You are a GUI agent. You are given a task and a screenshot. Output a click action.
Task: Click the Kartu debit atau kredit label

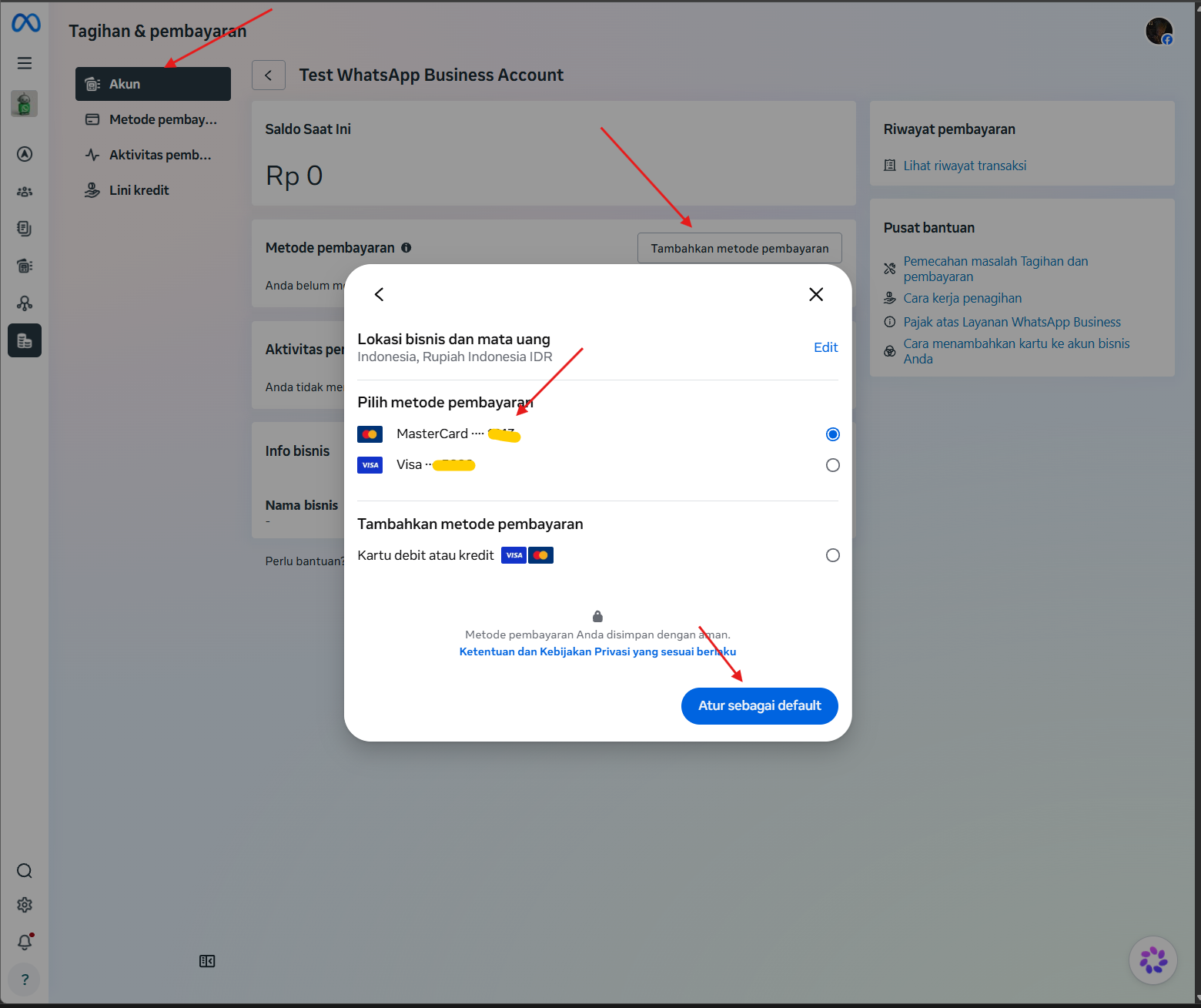click(x=426, y=555)
